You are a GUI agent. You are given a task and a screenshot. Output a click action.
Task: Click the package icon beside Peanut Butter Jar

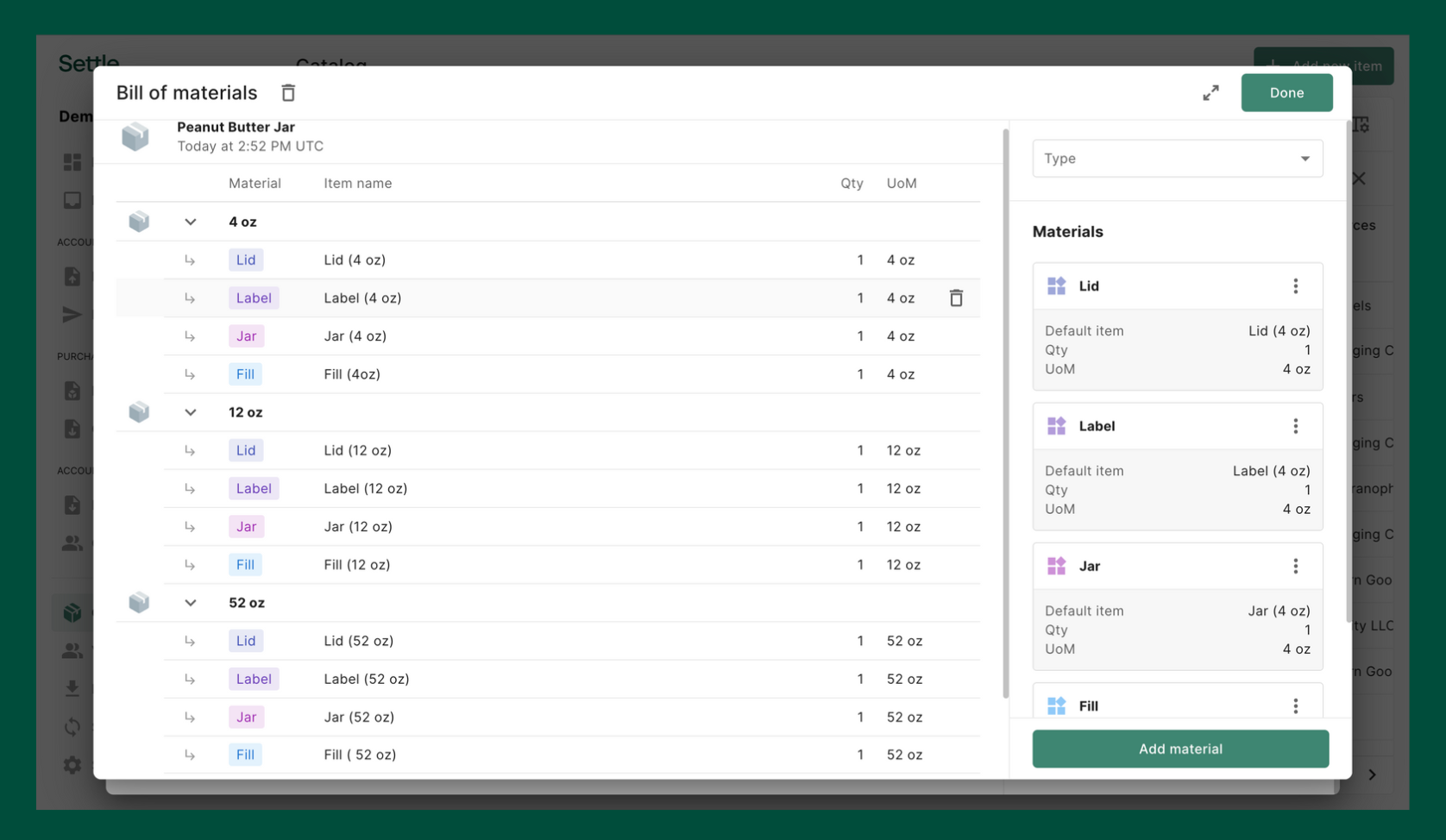point(135,135)
